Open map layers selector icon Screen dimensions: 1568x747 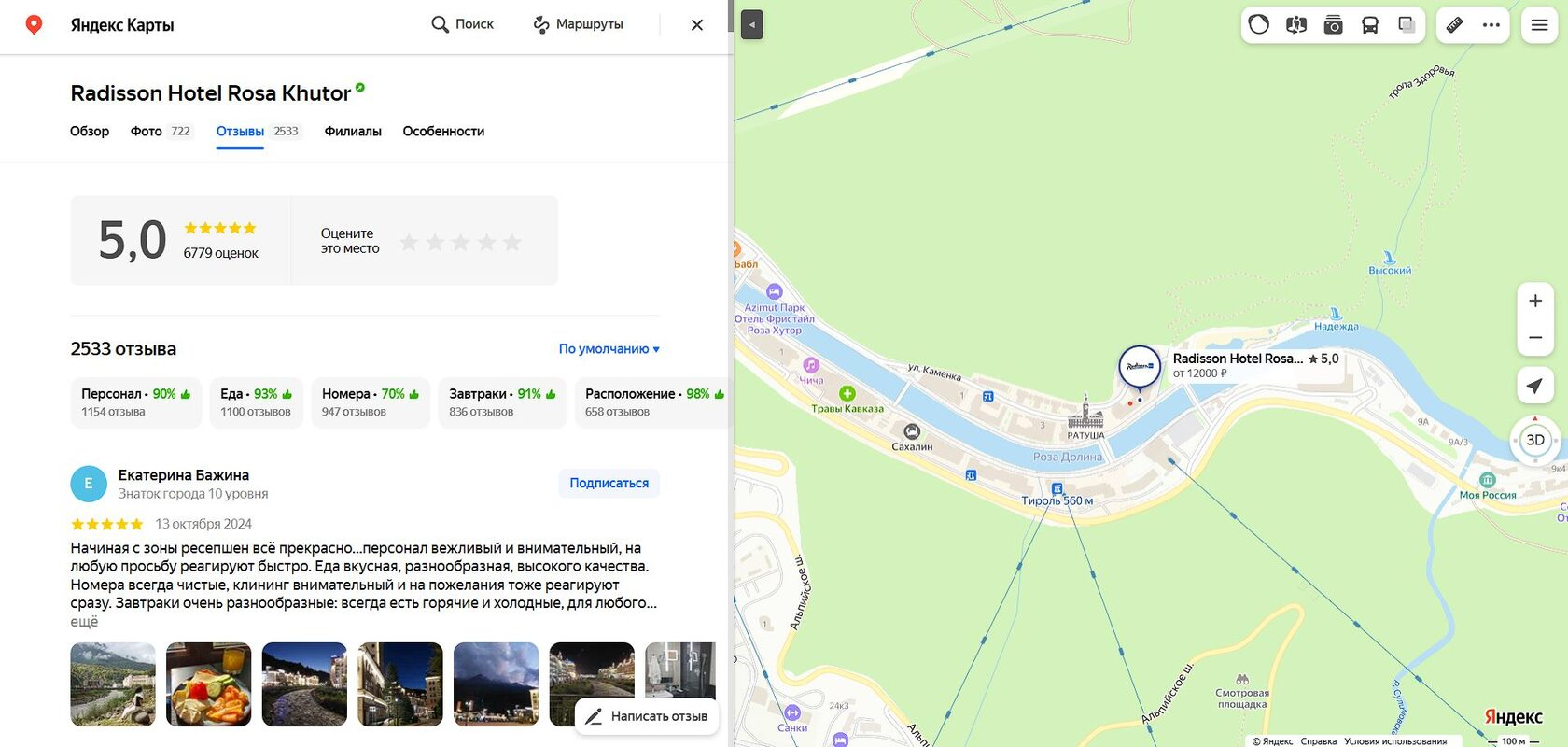pyautogui.click(x=1407, y=24)
